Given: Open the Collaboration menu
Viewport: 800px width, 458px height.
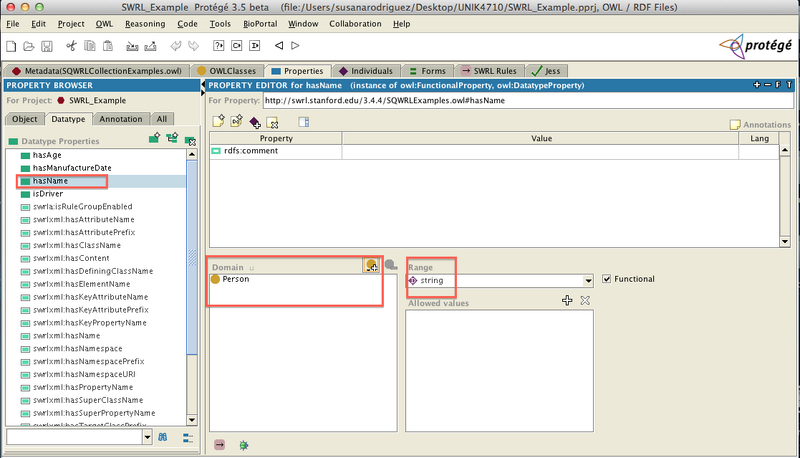Looking at the screenshot, I should pos(355,24).
